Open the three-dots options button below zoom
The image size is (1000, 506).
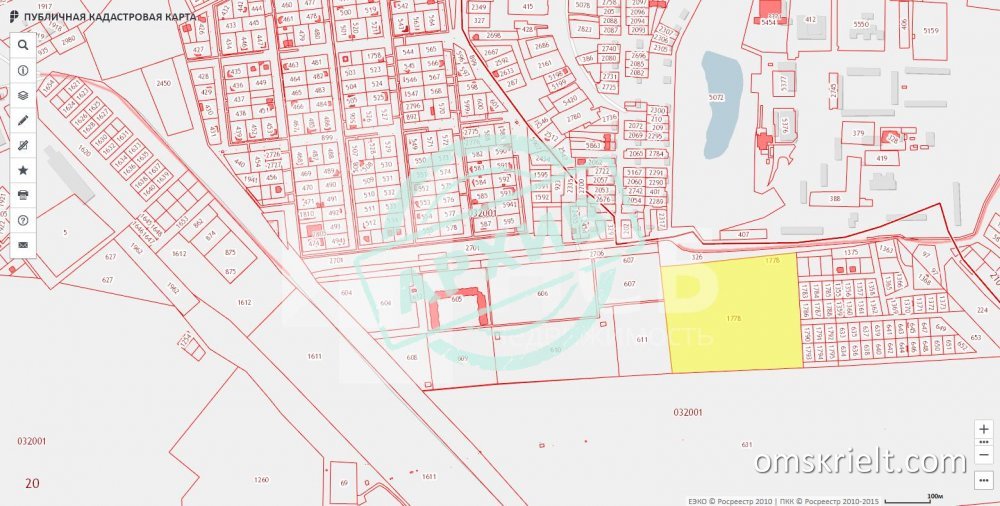coord(984,480)
